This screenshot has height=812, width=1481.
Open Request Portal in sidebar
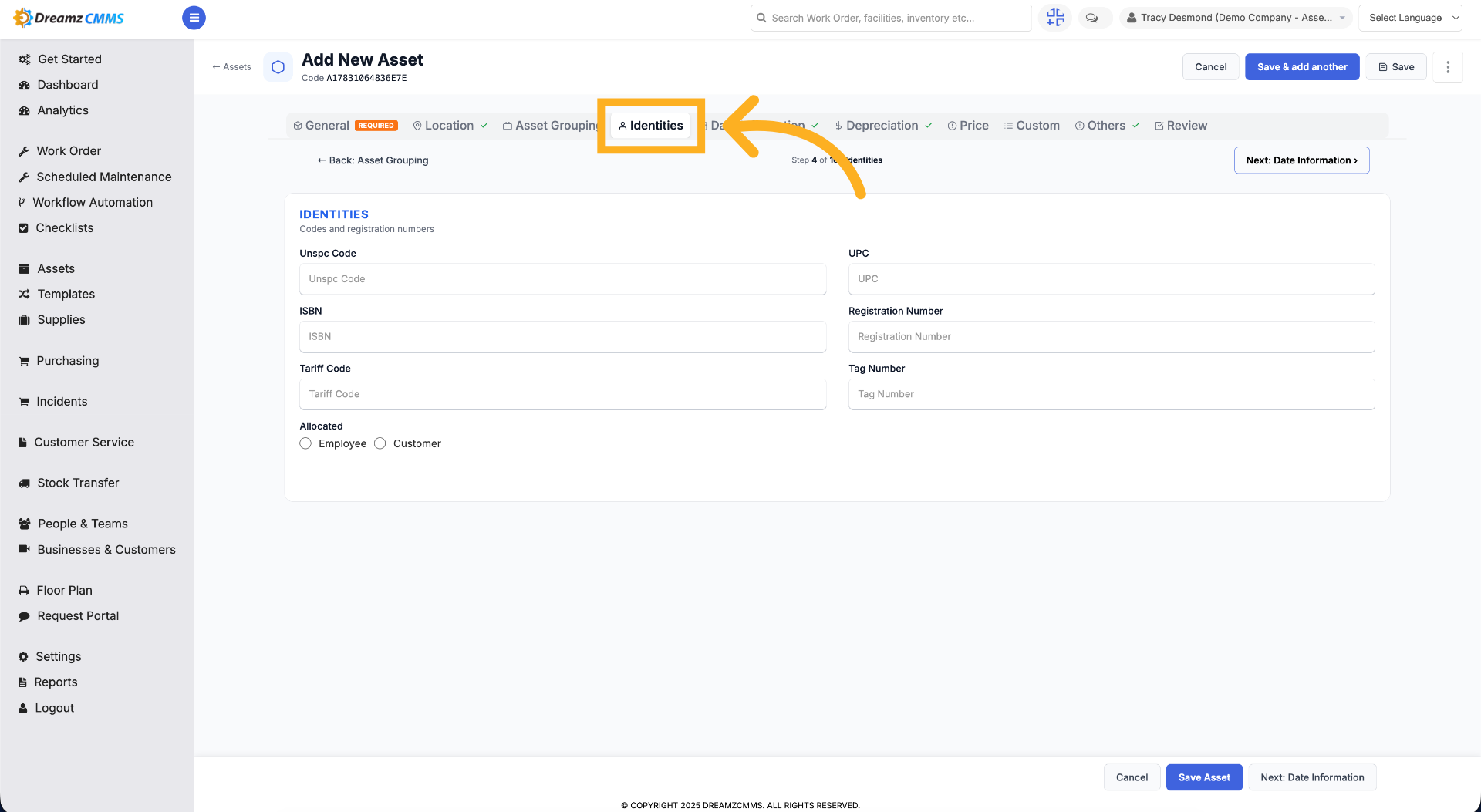coord(69,616)
